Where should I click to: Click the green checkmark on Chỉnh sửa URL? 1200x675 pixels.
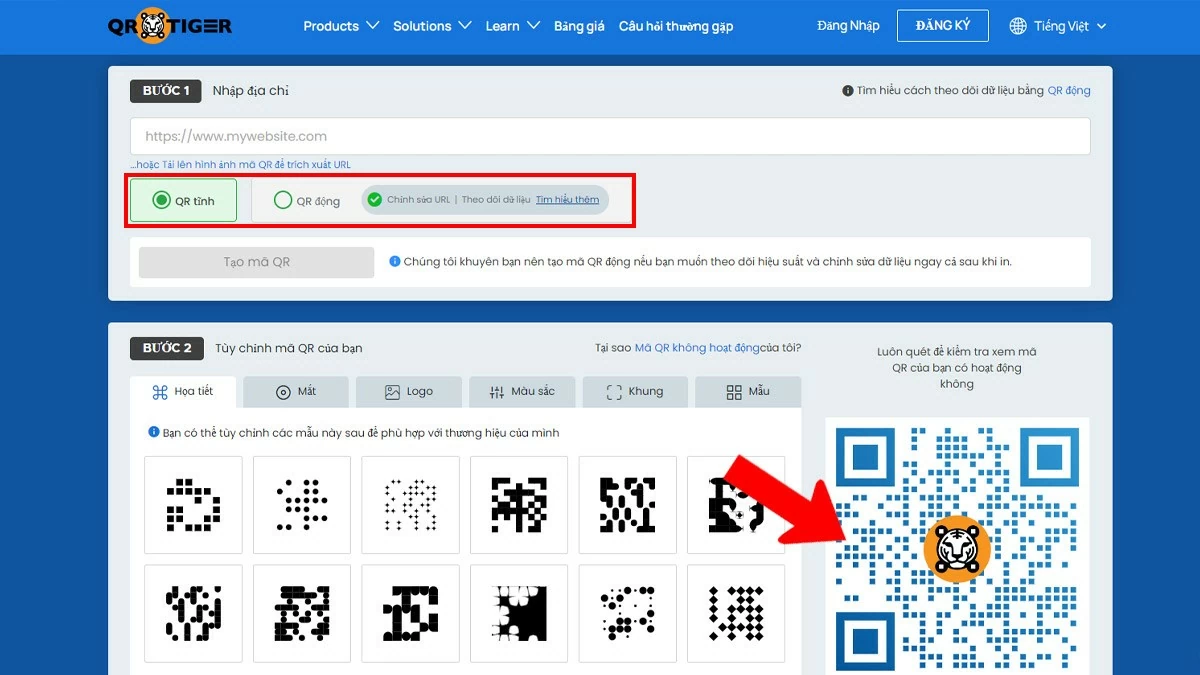click(x=374, y=199)
